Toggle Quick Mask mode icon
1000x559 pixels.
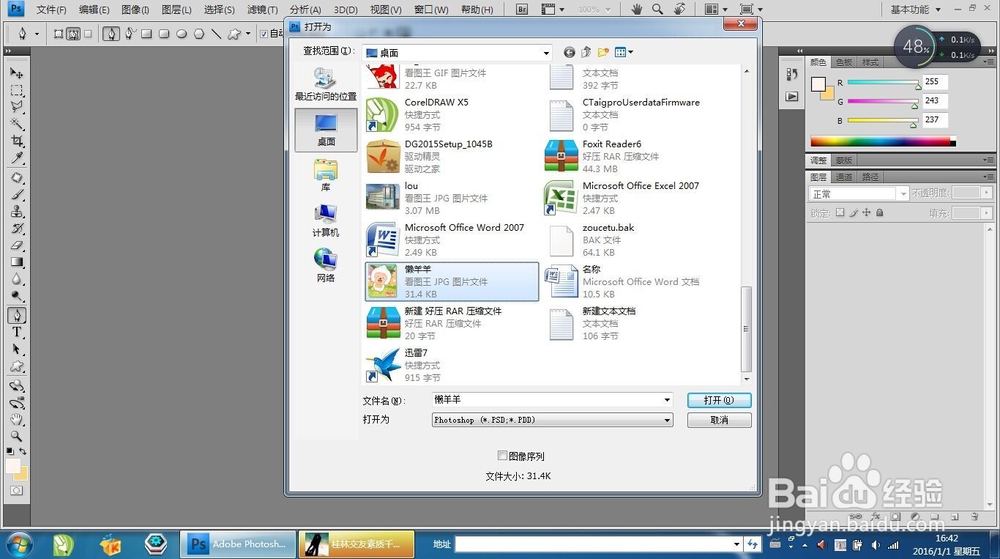(17, 491)
